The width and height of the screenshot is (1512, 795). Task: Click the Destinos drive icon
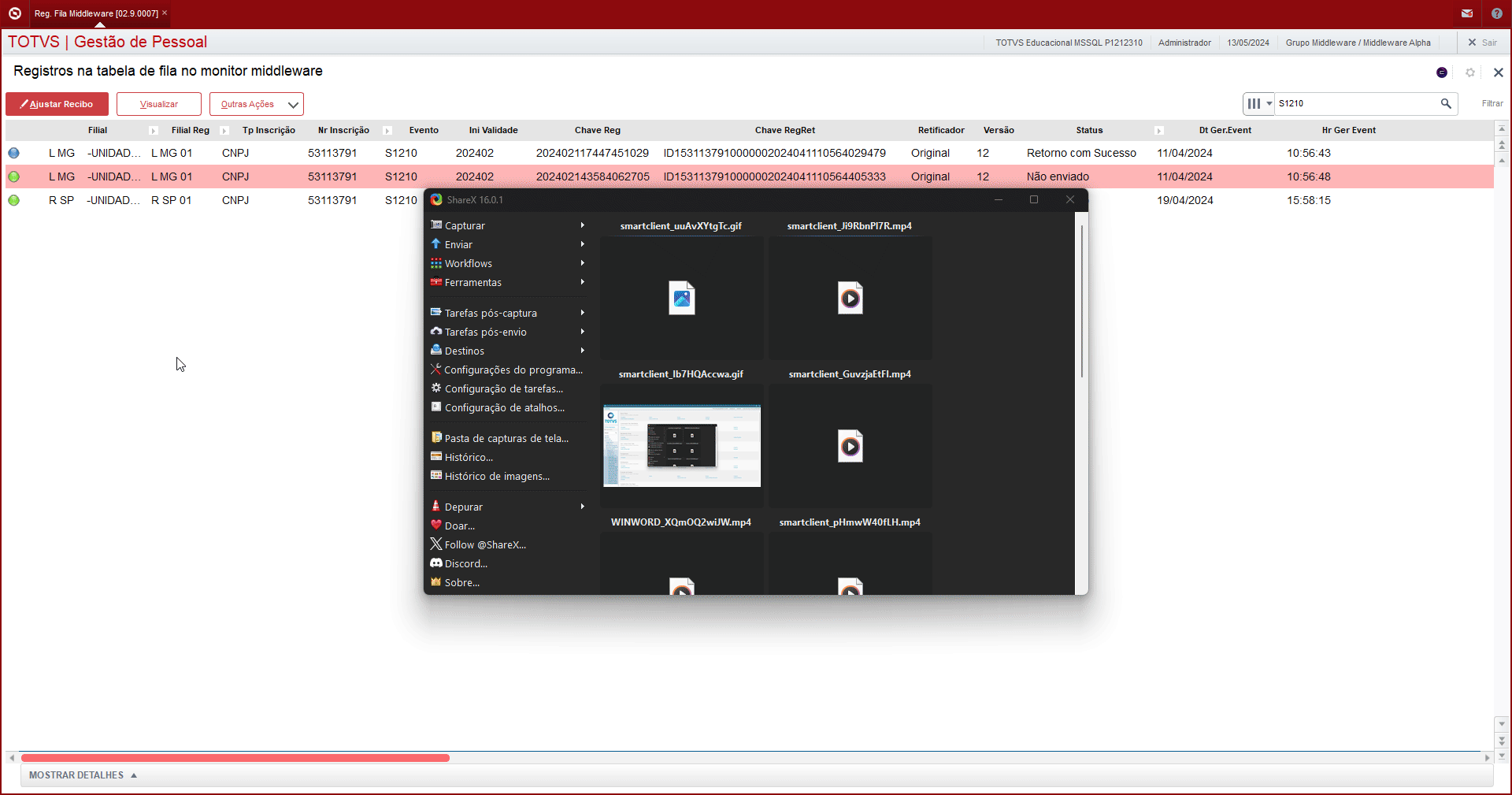[x=435, y=350]
